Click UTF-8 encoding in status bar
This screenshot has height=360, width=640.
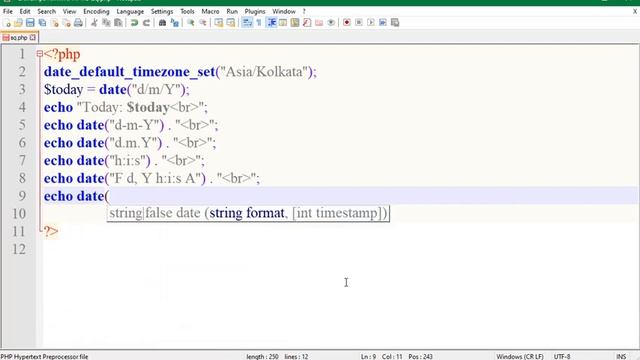pyautogui.click(x=562, y=356)
